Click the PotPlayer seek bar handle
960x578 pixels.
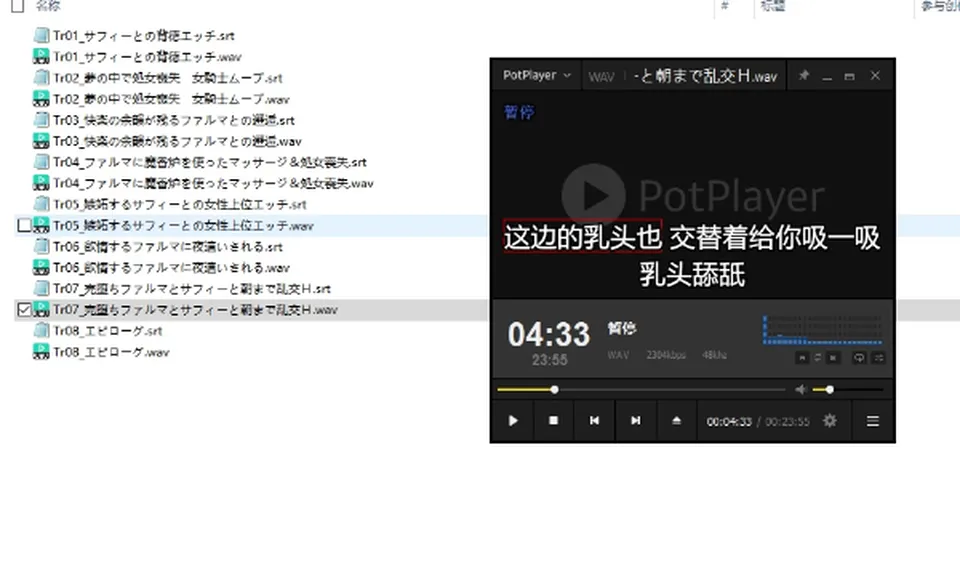pos(554,389)
